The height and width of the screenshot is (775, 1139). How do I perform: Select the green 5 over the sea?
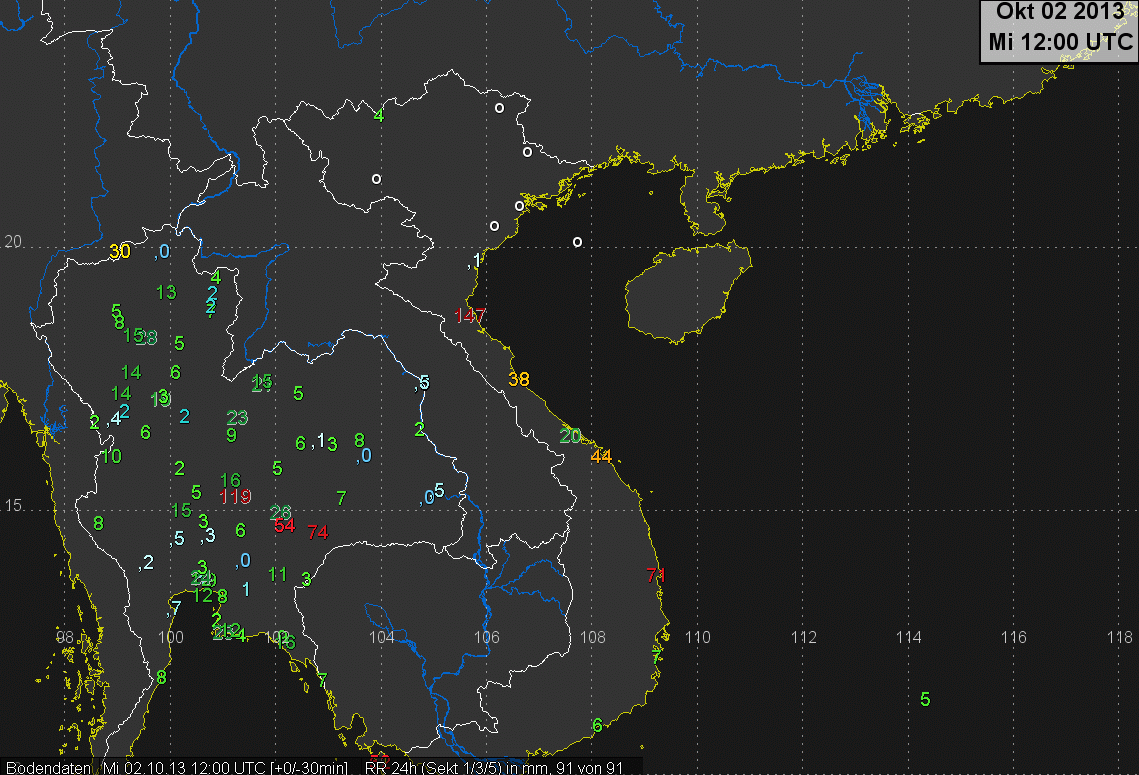tap(925, 699)
